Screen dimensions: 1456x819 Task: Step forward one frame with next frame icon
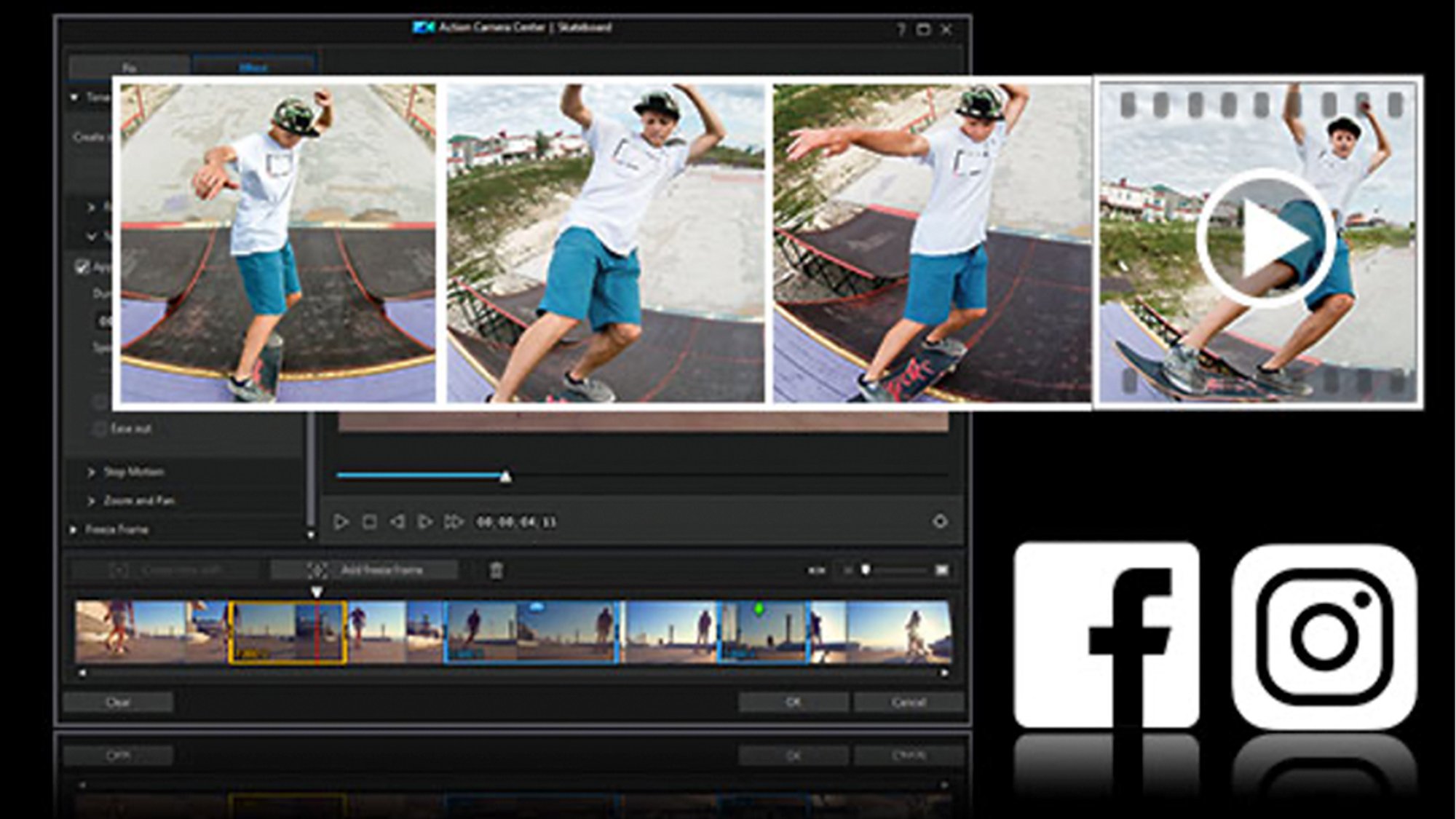424,521
